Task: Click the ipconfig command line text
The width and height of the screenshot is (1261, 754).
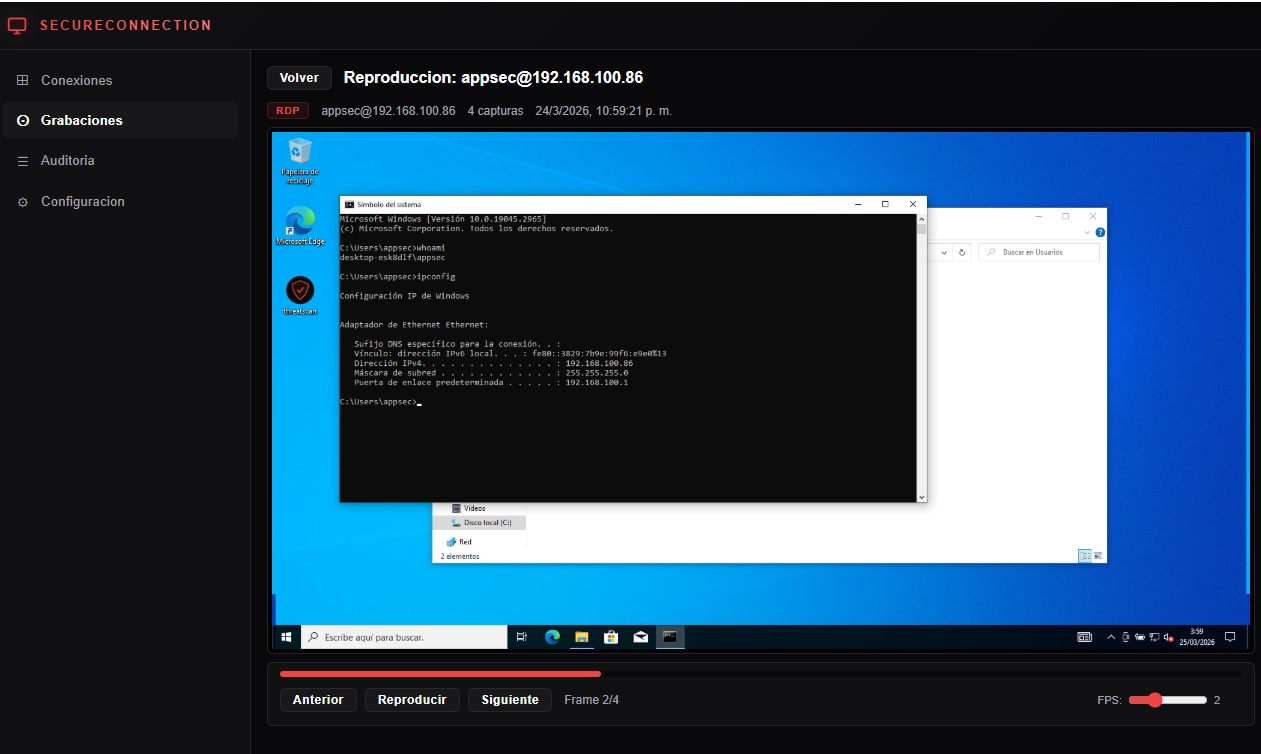Action: (x=398, y=276)
